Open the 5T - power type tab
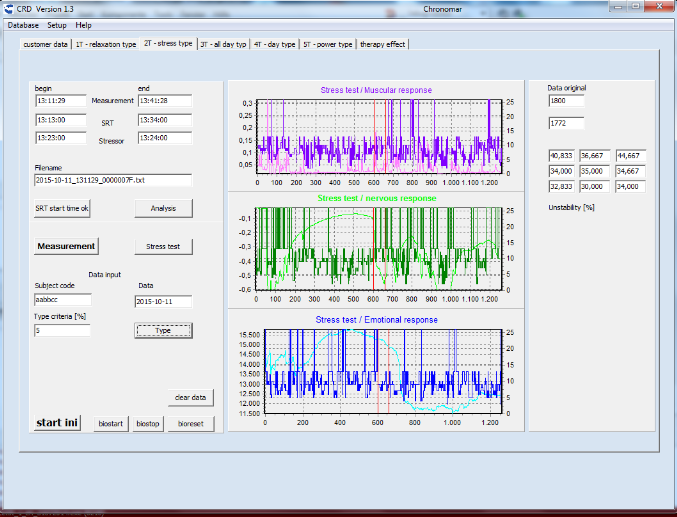 (x=328, y=45)
